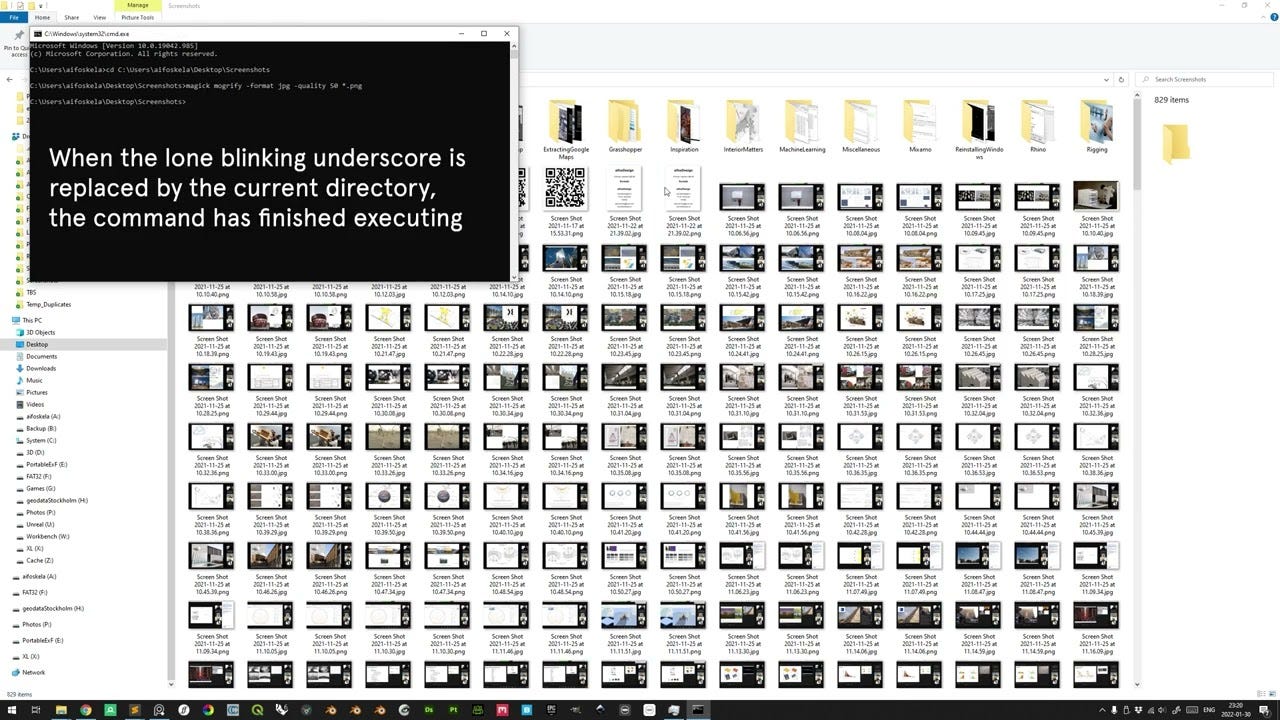Open Google Chrome from the taskbar
This screenshot has width=1280, height=720.
click(x=85, y=710)
